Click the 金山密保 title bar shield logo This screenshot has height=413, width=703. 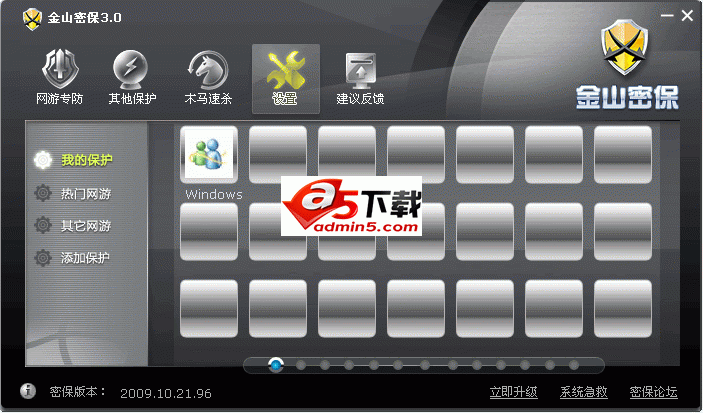coord(32,19)
